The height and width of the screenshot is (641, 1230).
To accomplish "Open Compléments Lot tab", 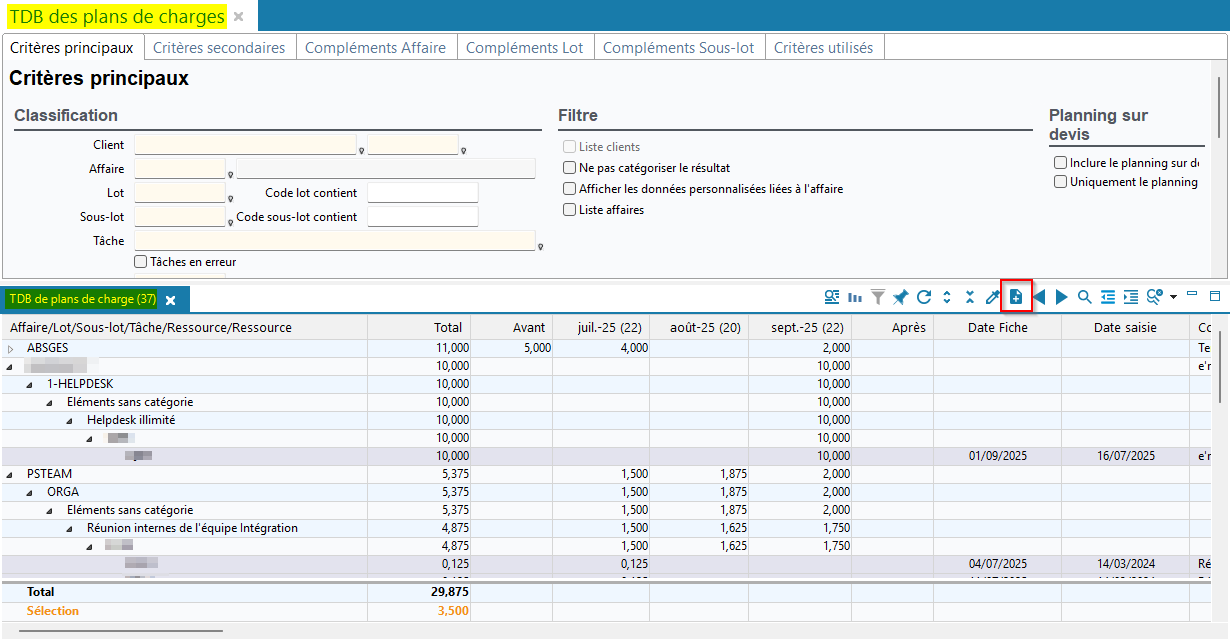I will (525, 47).
